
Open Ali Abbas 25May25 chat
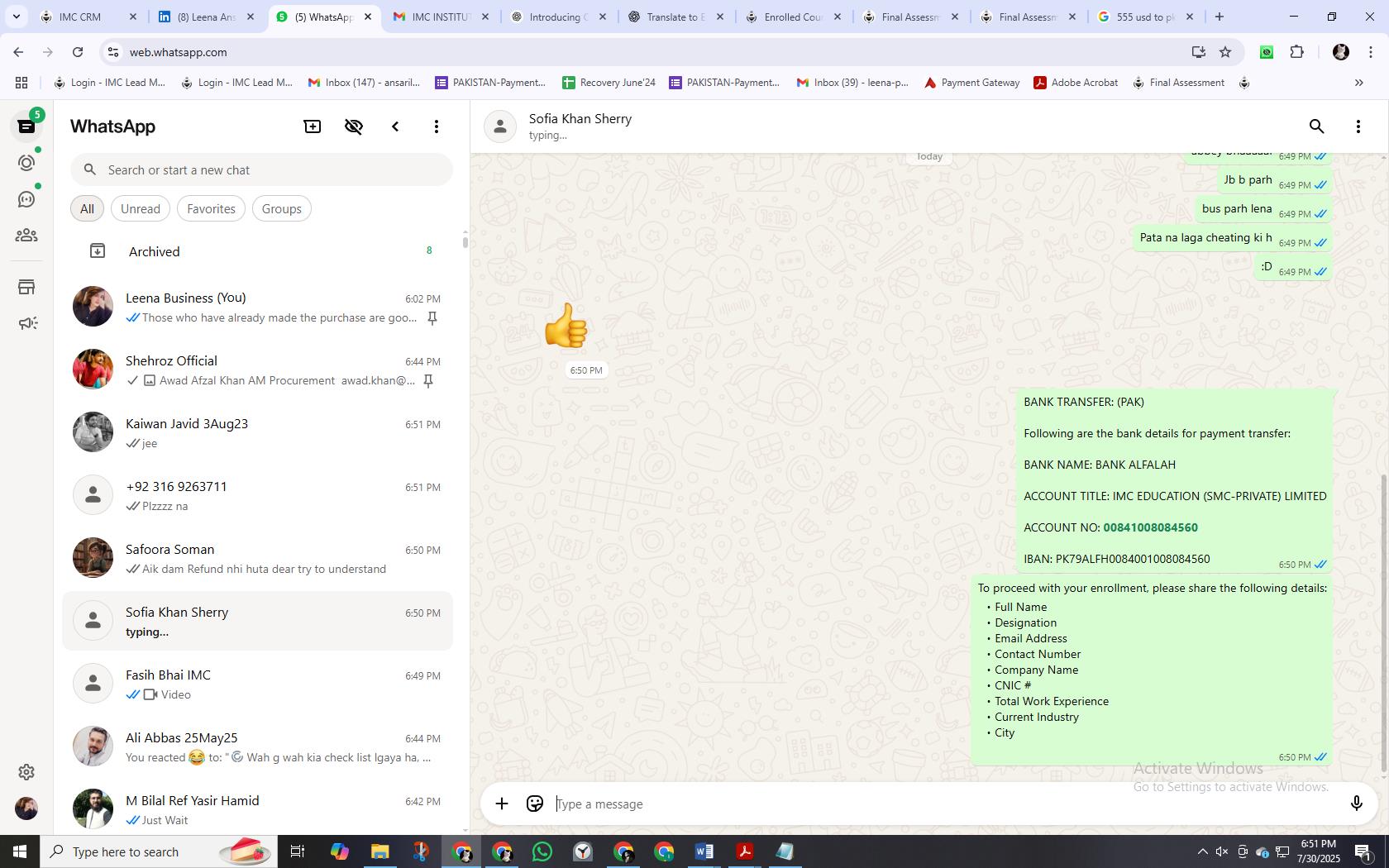258,746
